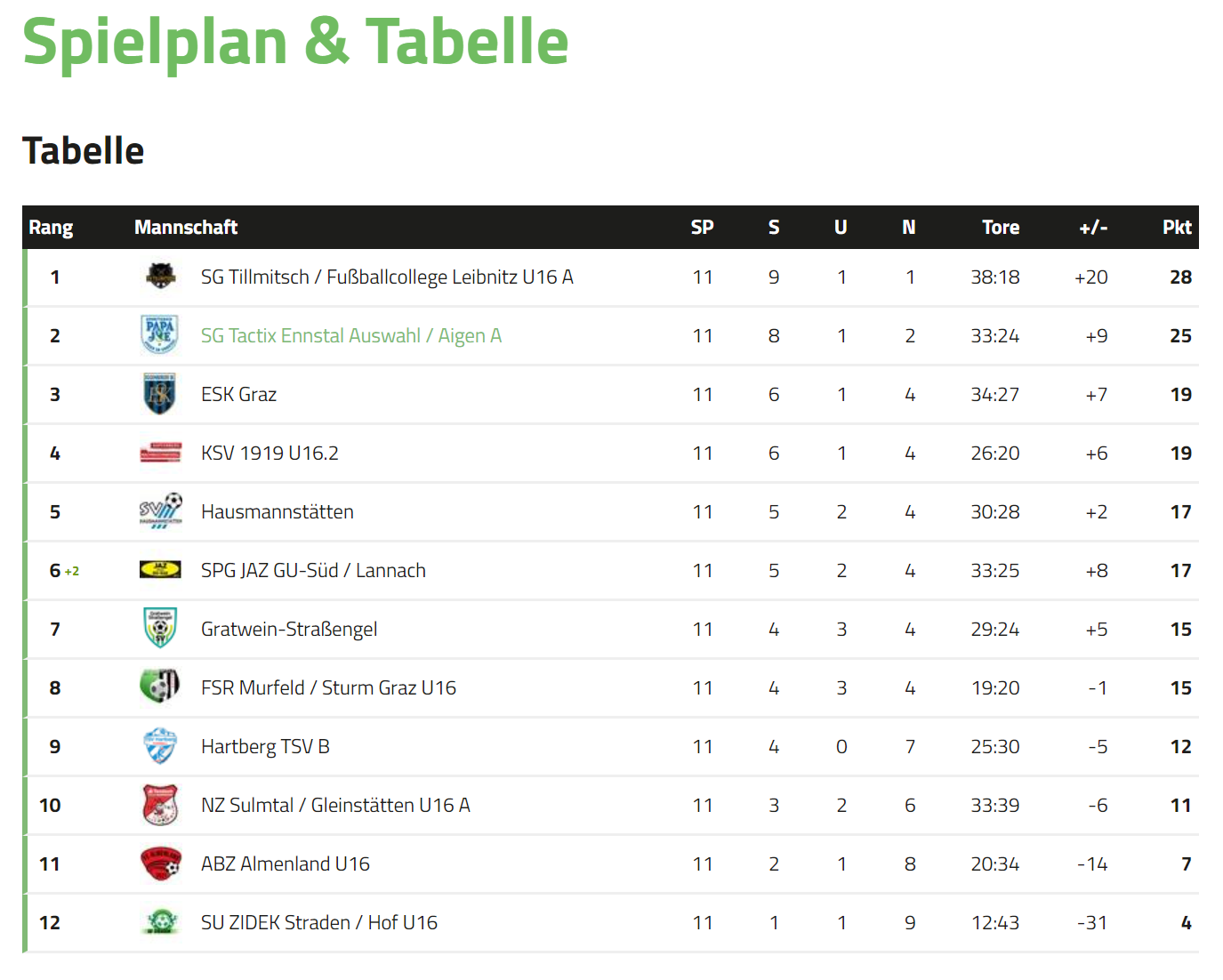Select the SPG JAZ GU-Süd / Lannach team name
Viewport: 1223px width, 980px height.
(313, 570)
